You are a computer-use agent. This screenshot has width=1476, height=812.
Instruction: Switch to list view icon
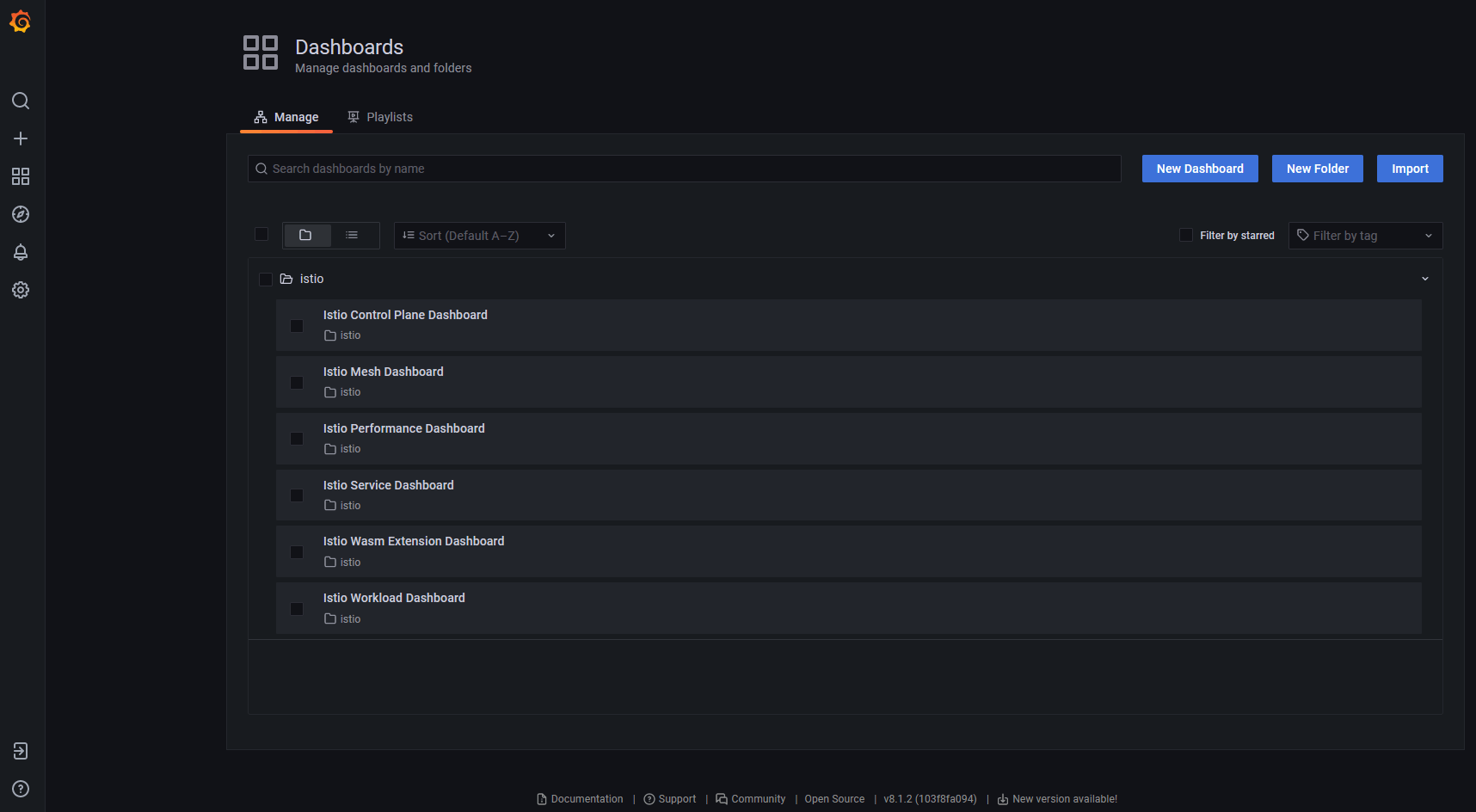coord(352,235)
